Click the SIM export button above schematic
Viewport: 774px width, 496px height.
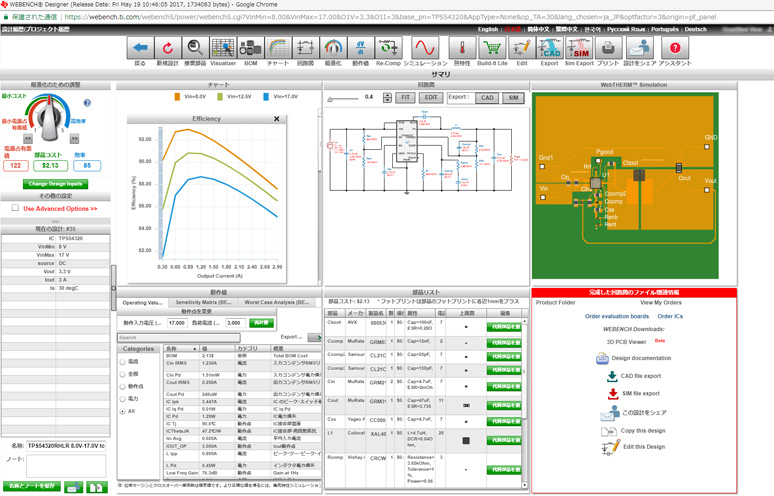click(513, 98)
